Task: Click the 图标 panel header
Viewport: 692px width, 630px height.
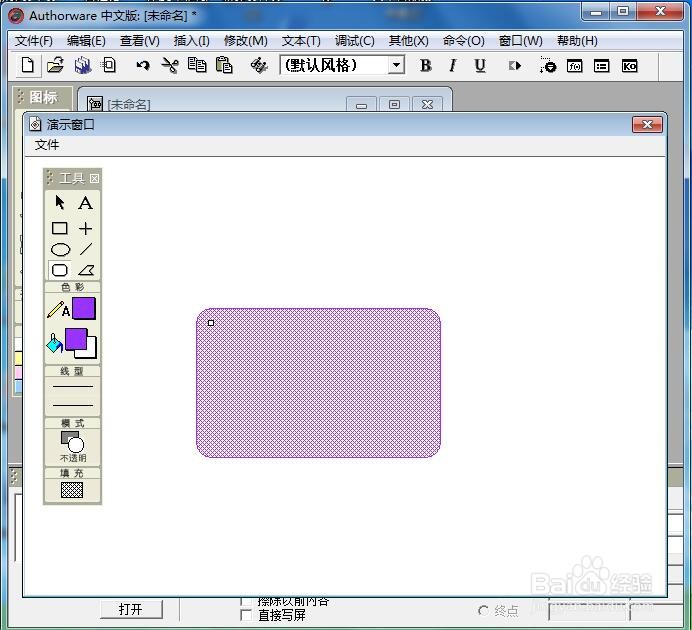Action: tap(43, 97)
